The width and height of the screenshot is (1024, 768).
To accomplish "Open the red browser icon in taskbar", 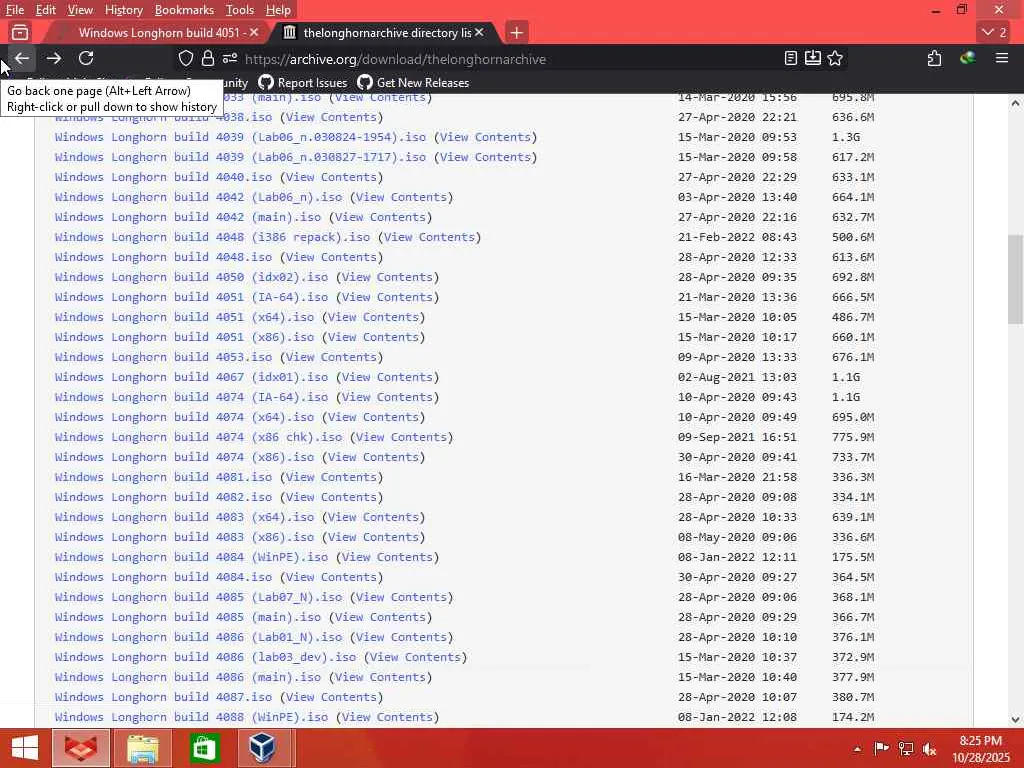I will (x=80, y=748).
